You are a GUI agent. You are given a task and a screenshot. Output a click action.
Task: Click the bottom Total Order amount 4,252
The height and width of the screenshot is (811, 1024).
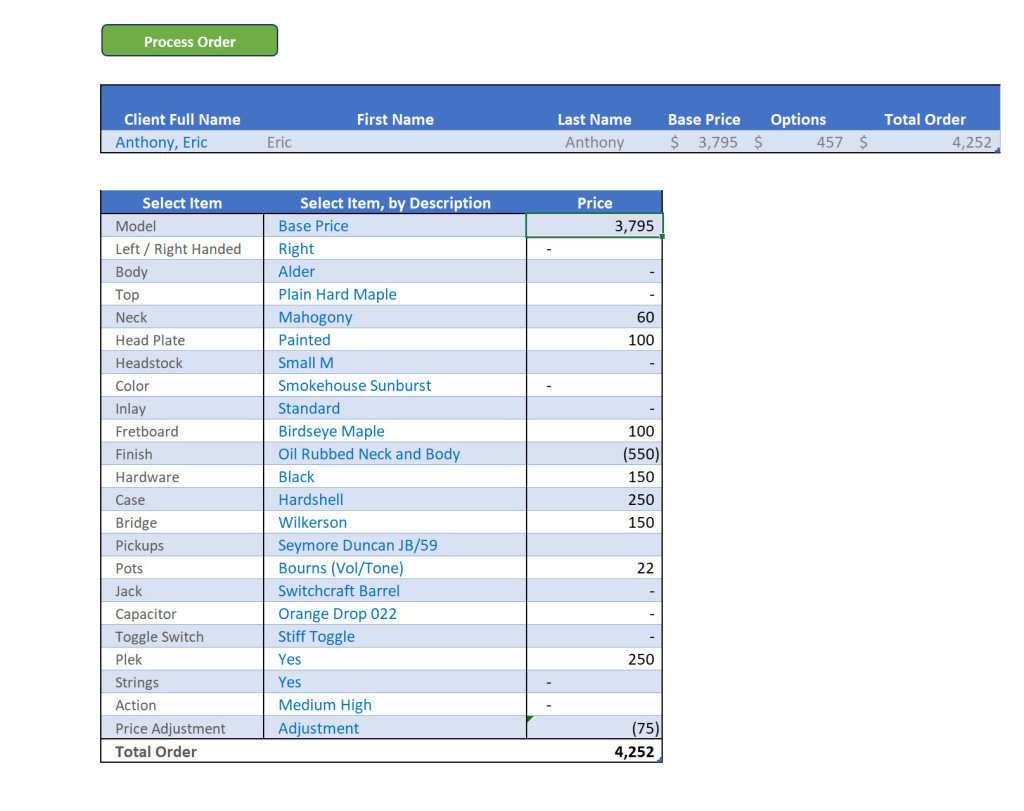[x=633, y=752]
